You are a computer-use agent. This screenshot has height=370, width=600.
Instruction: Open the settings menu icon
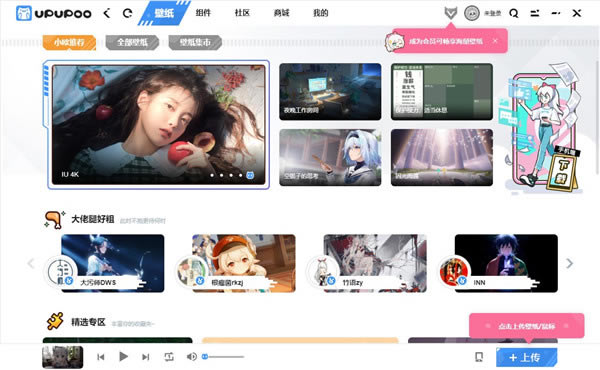pyautogui.click(x=535, y=13)
